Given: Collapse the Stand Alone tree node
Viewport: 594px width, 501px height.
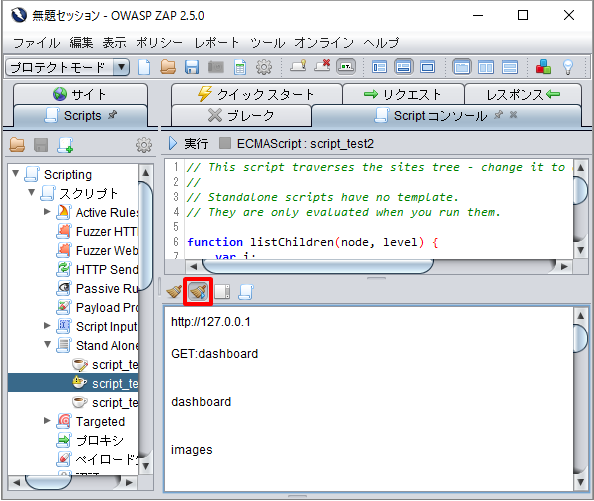Looking at the screenshot, I should coord(47,344).
